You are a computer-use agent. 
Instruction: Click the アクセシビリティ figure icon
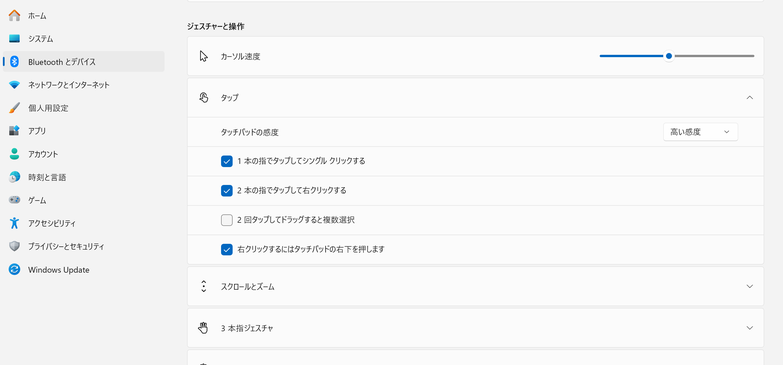click(14, 223)
